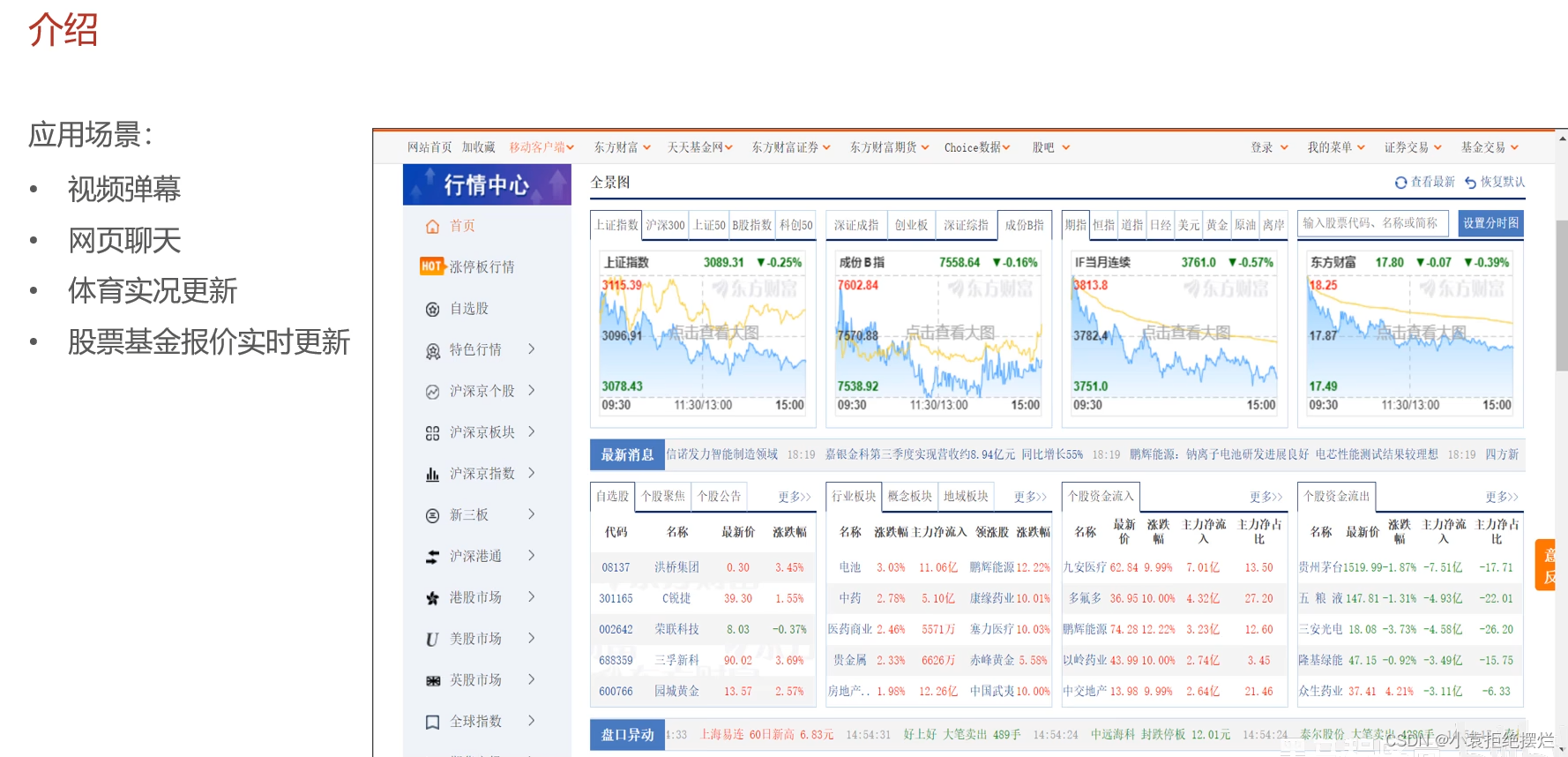Click the 自选股 sidebar icon
The height and width of the screenshot is (757, 1568).
tap(432, 309)
